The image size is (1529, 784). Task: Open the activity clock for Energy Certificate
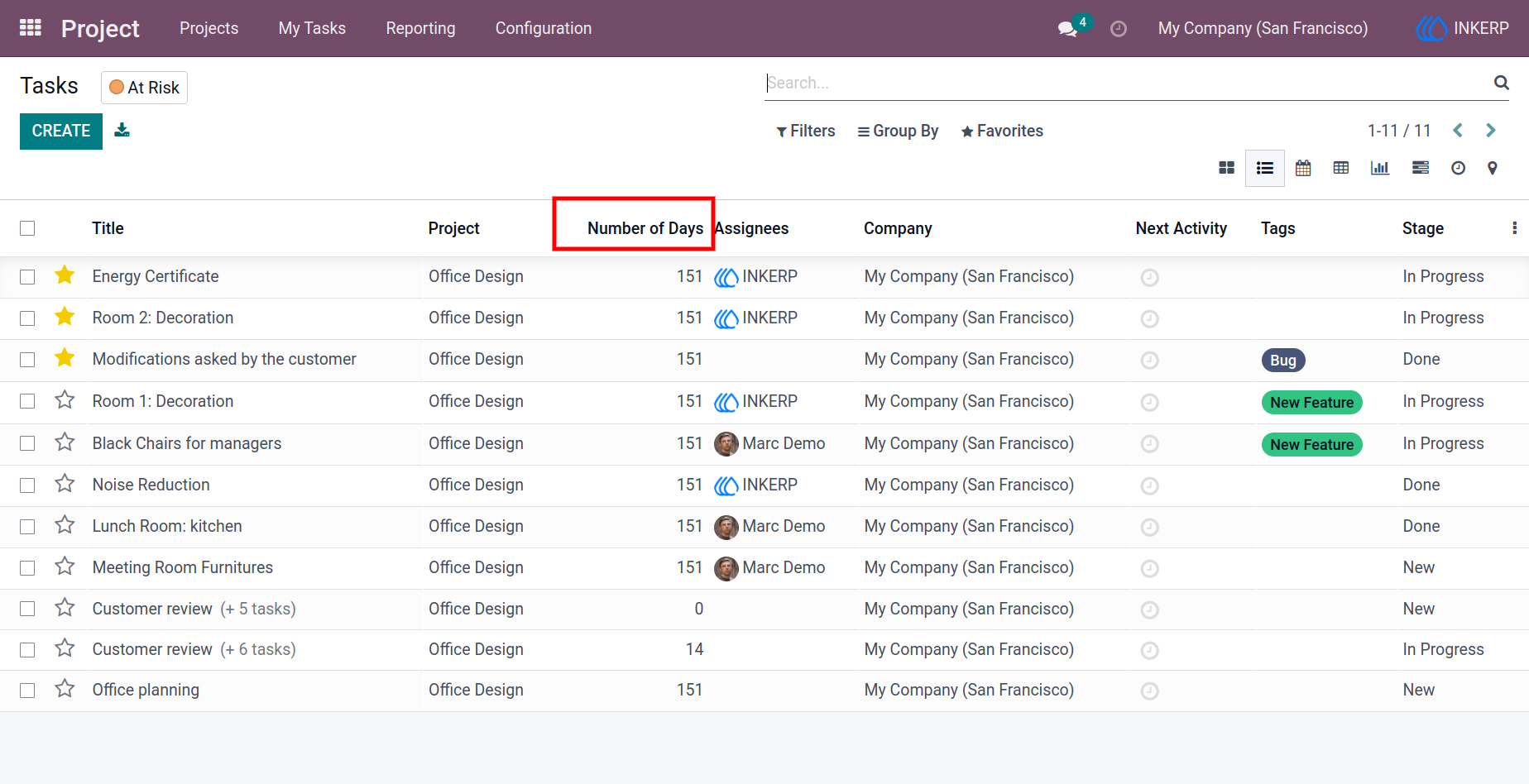coord(1149,277)
